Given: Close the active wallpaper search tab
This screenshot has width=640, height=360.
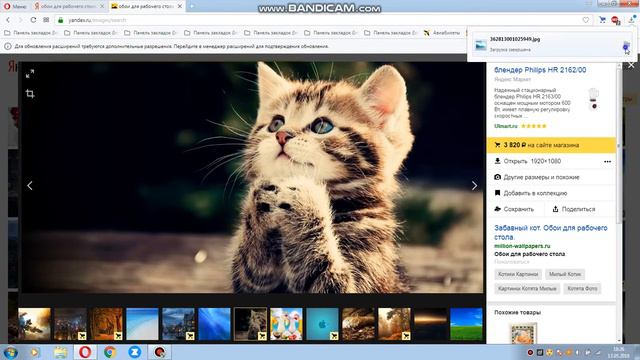Looking at the screenshot, I should coord(180,6).
